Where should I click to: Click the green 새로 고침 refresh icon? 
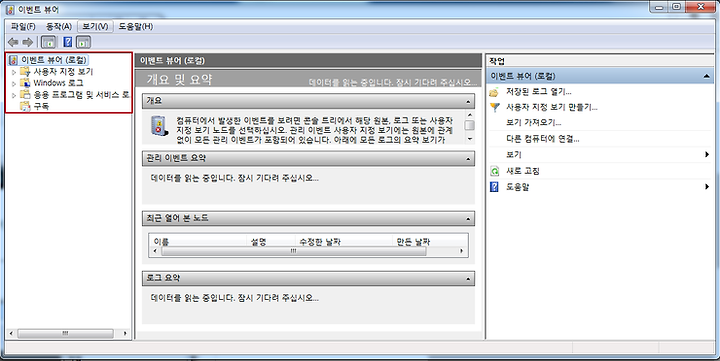pyautogui.click(x=494, y=171)
